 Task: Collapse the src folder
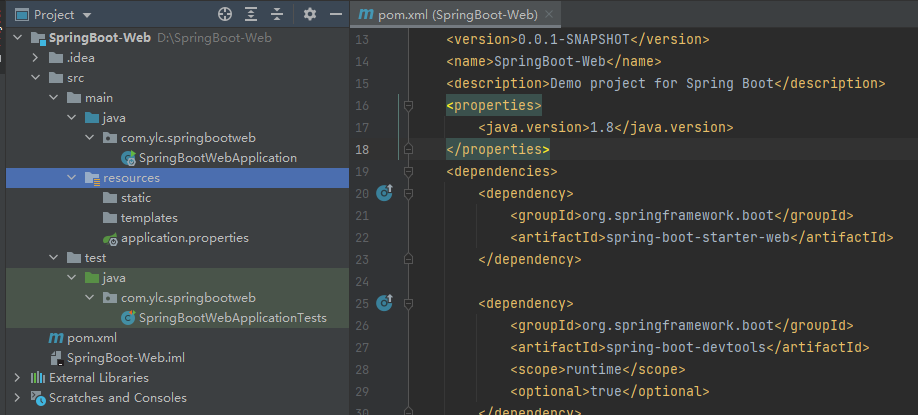point(35,78)
